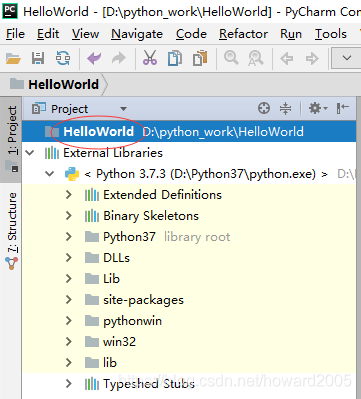Select the pythonwin folder row
Image resolution: width=361 pixels, height=399 pixels.
132,321
